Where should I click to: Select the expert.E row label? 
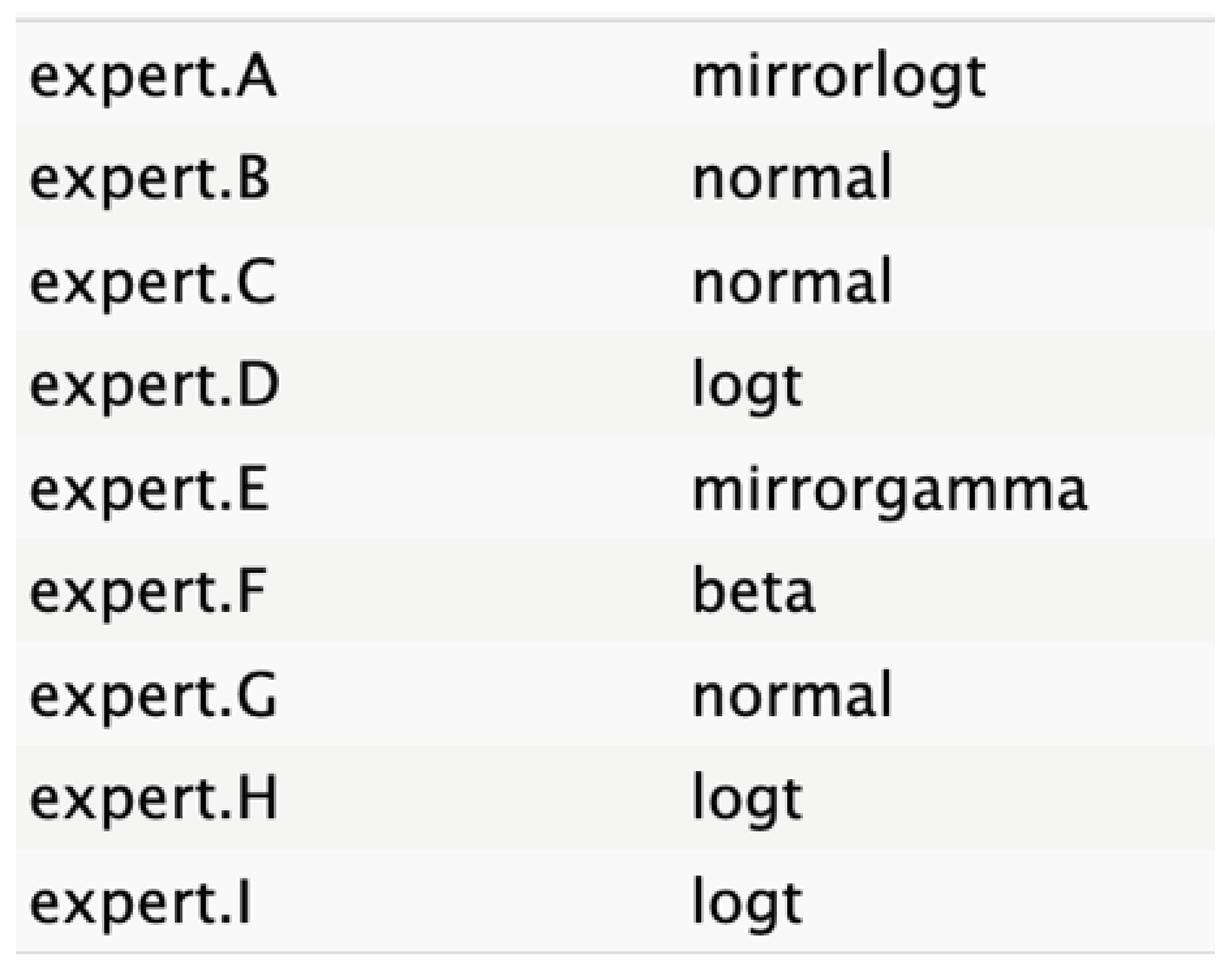click(149, 490)
